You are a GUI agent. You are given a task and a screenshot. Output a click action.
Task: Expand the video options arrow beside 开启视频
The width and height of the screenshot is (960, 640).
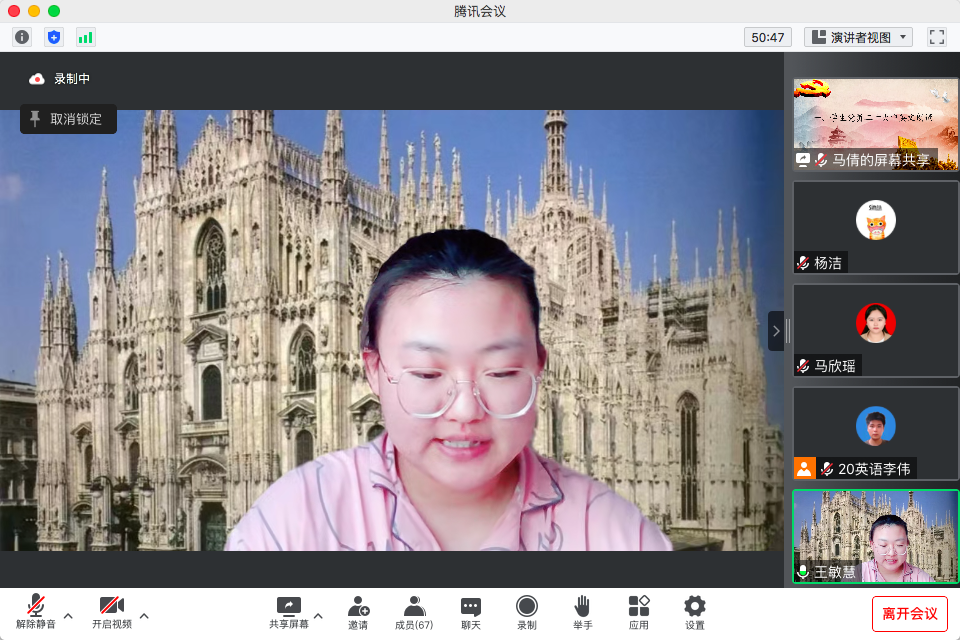point(144,616)
